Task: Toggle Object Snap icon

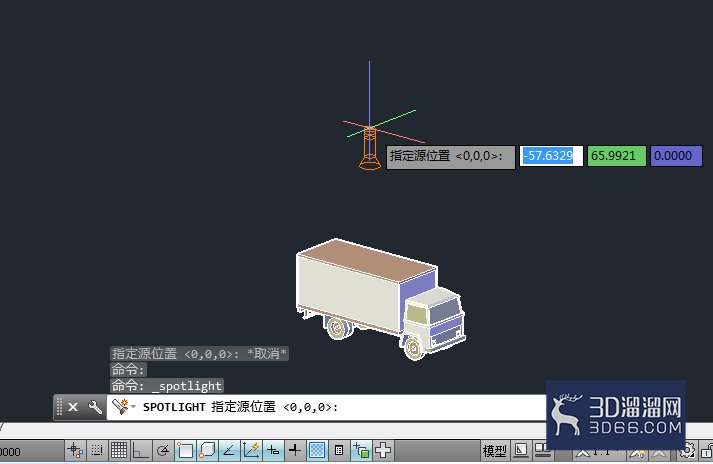Action: pyautogui.click(x=185, y=451)
